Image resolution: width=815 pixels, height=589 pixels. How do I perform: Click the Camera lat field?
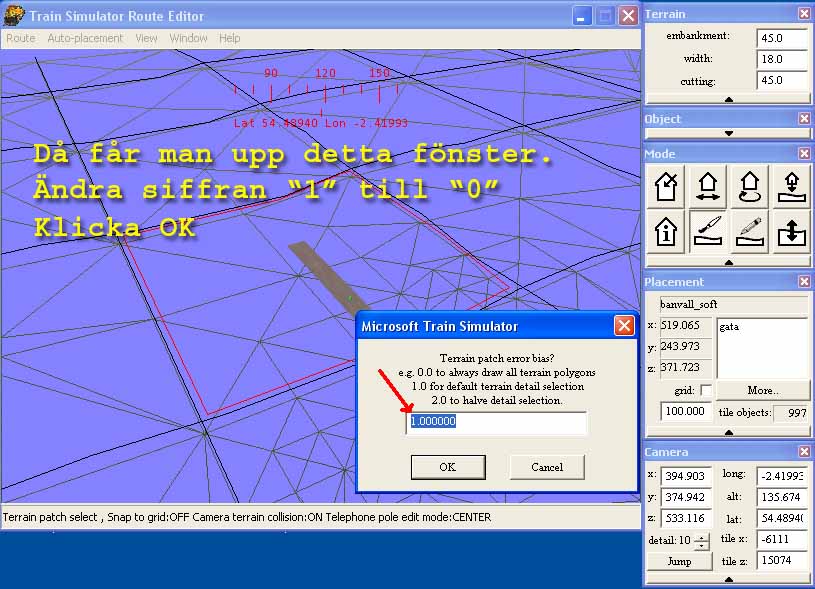pyautogui.click(x=782, y=518)
